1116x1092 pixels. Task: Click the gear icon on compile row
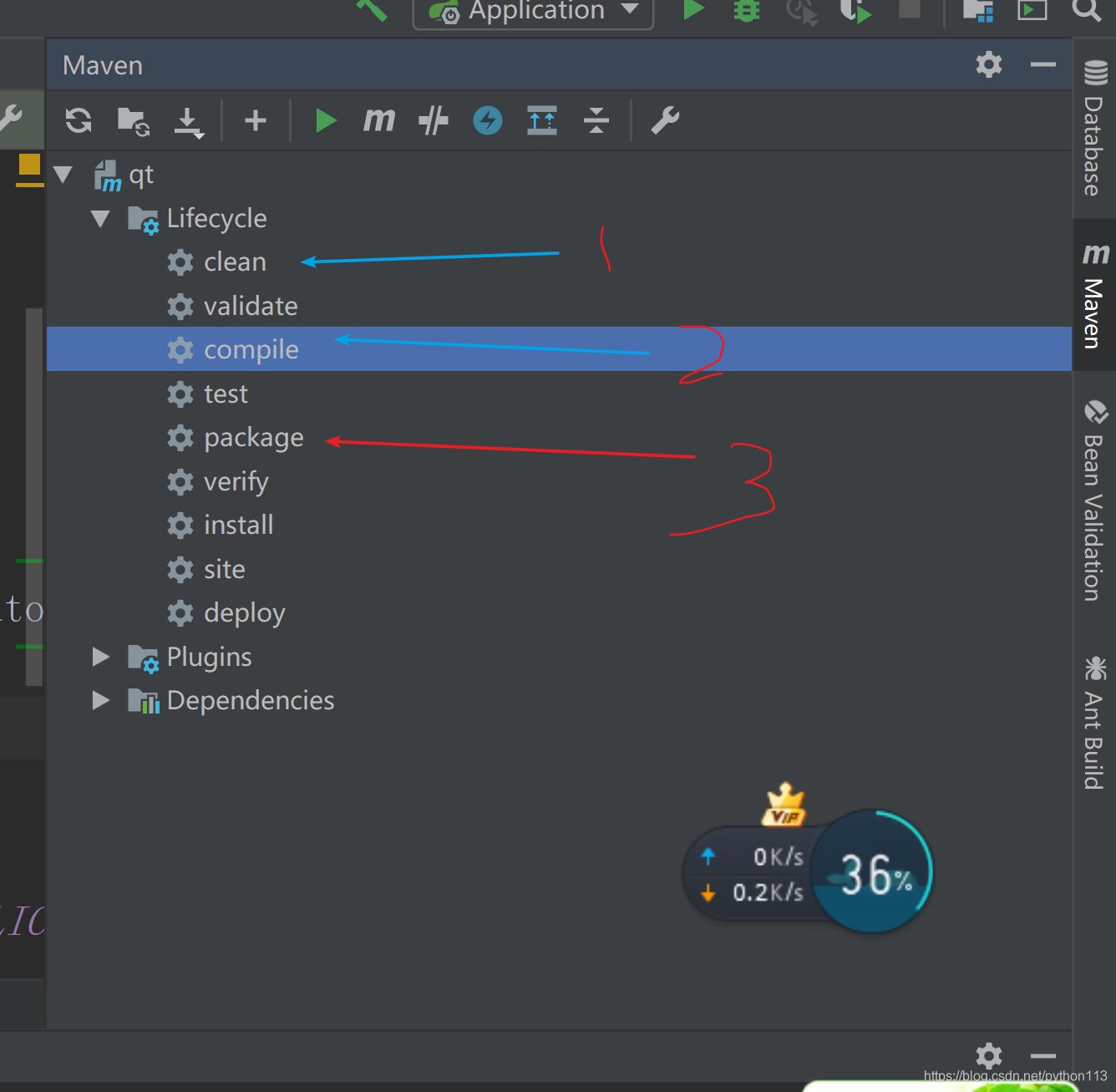point(180,350)
